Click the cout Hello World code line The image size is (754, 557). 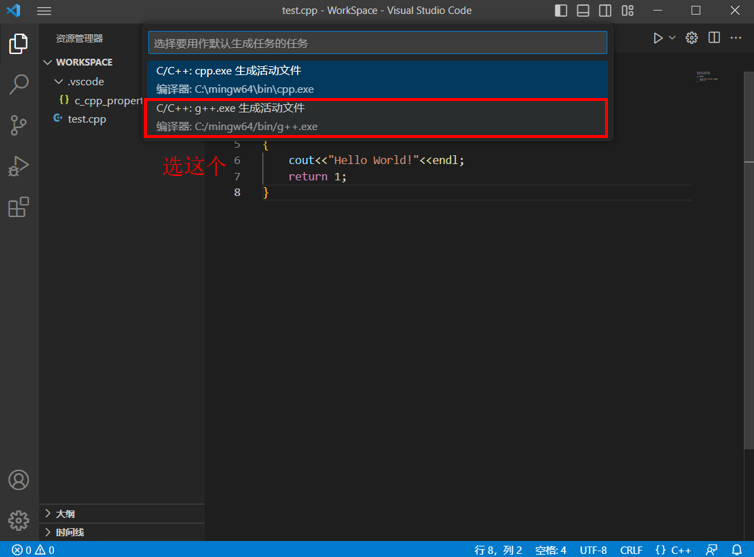[x=376, y=160]
